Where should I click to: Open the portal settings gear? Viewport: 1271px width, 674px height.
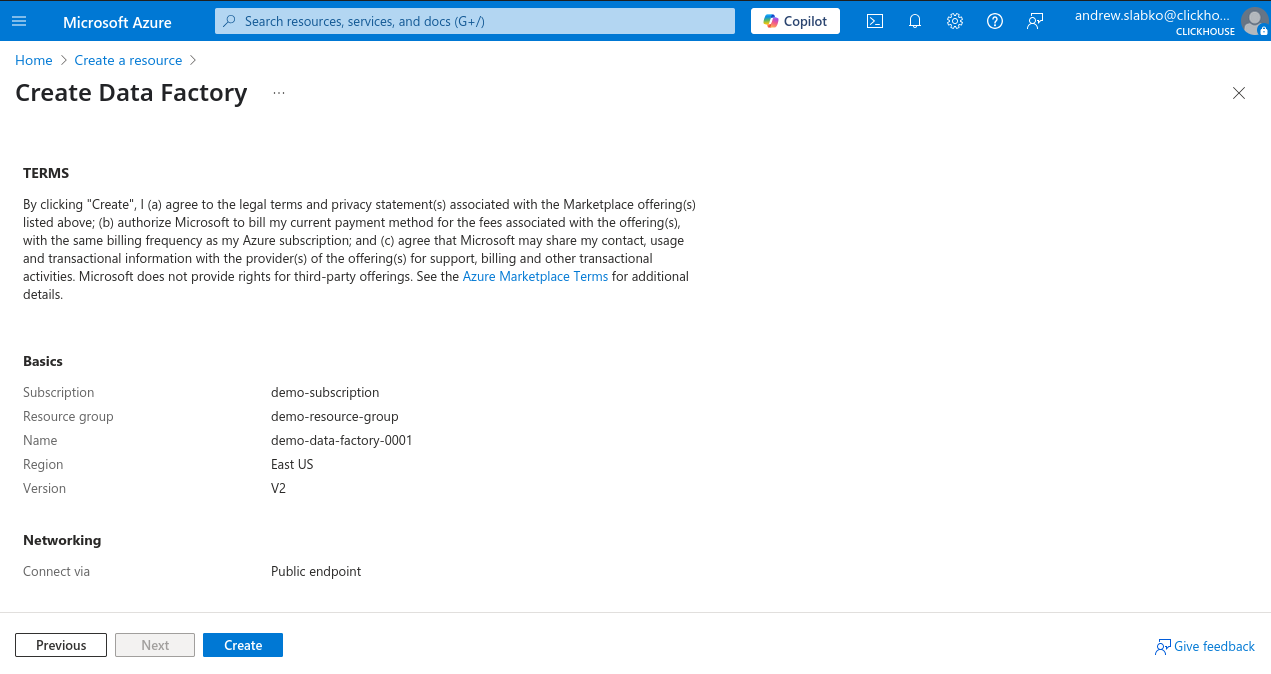coord(954,20)
